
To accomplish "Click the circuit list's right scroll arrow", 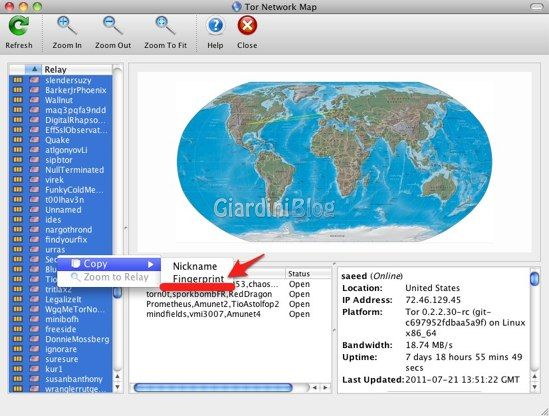I will (325, 388).
